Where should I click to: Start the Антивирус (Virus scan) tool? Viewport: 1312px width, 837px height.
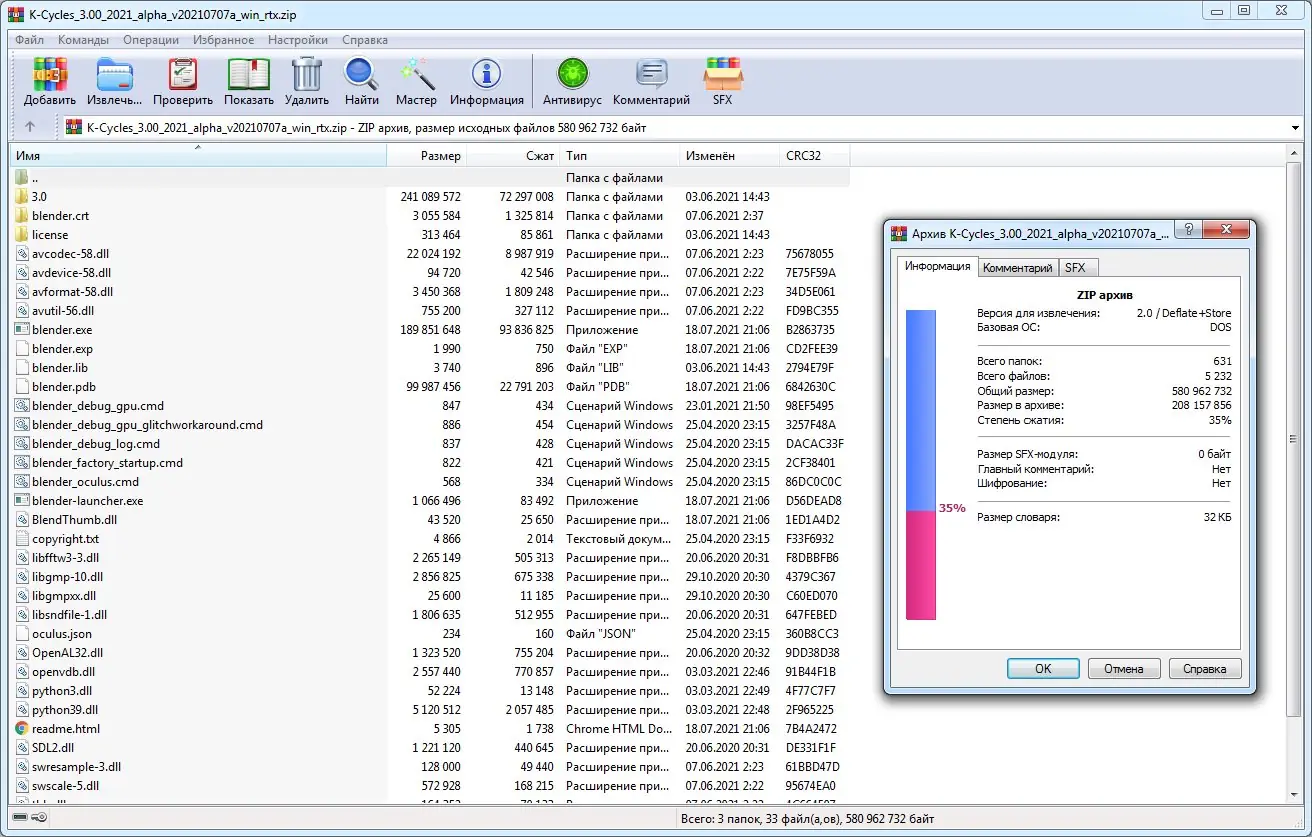click(x=573, y=74)
